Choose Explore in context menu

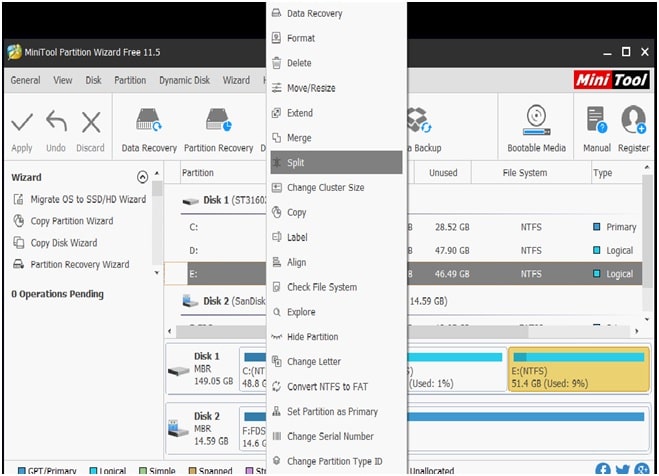tap(336, 312)
